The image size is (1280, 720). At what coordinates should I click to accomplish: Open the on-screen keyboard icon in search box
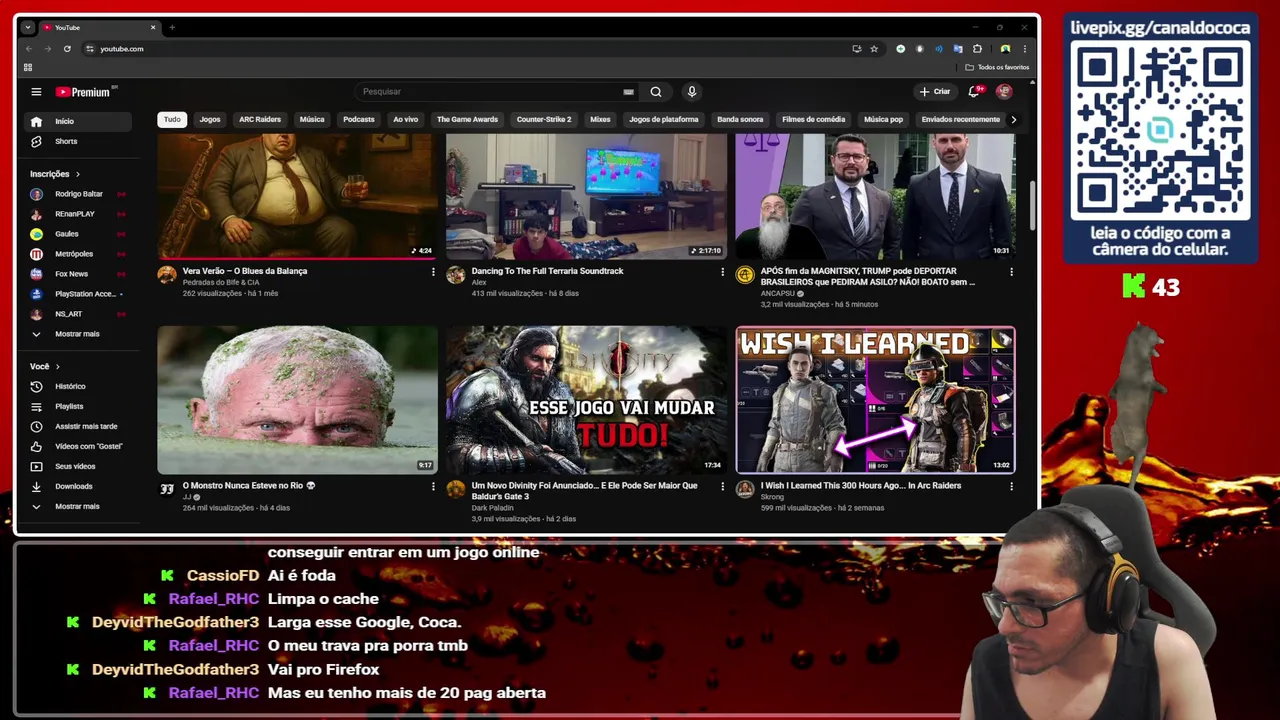(x=628, y=92)
